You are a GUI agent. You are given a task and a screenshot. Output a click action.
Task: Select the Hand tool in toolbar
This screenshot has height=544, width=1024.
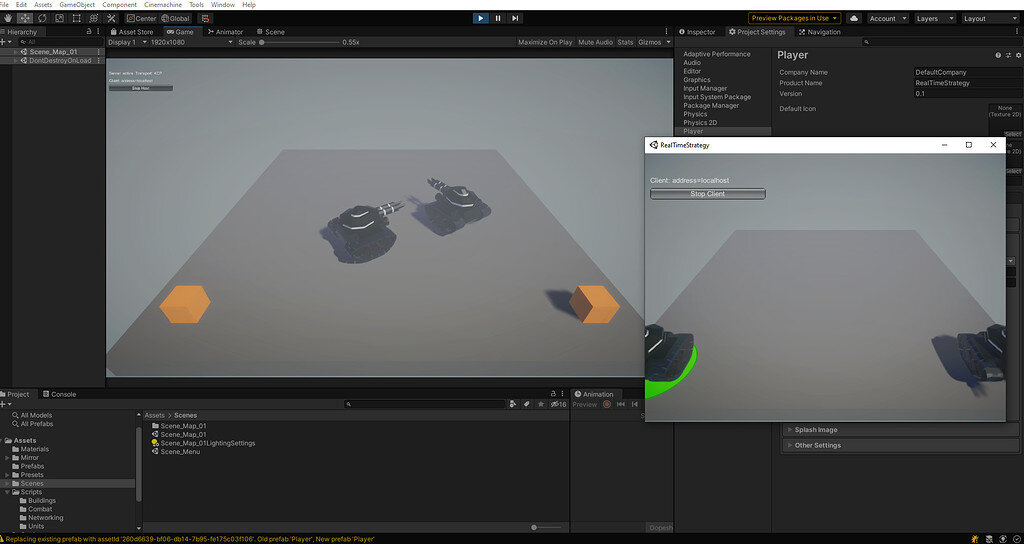(x=8, y=18)
